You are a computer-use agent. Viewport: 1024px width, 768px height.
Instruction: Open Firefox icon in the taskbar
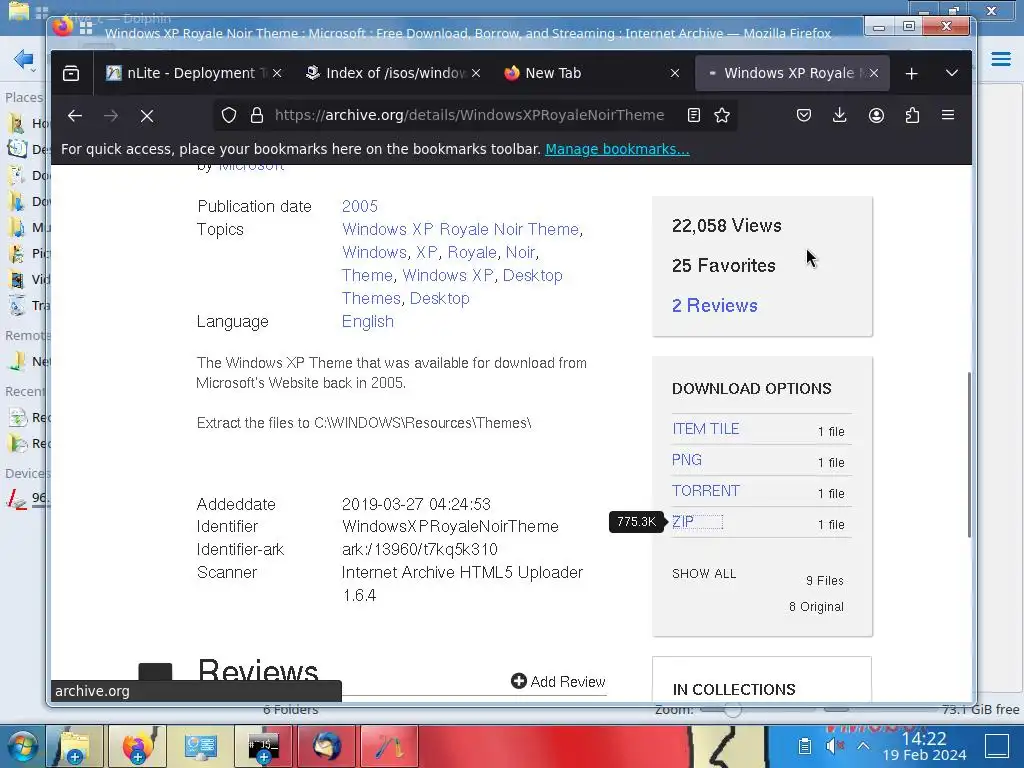click(136, 746)
